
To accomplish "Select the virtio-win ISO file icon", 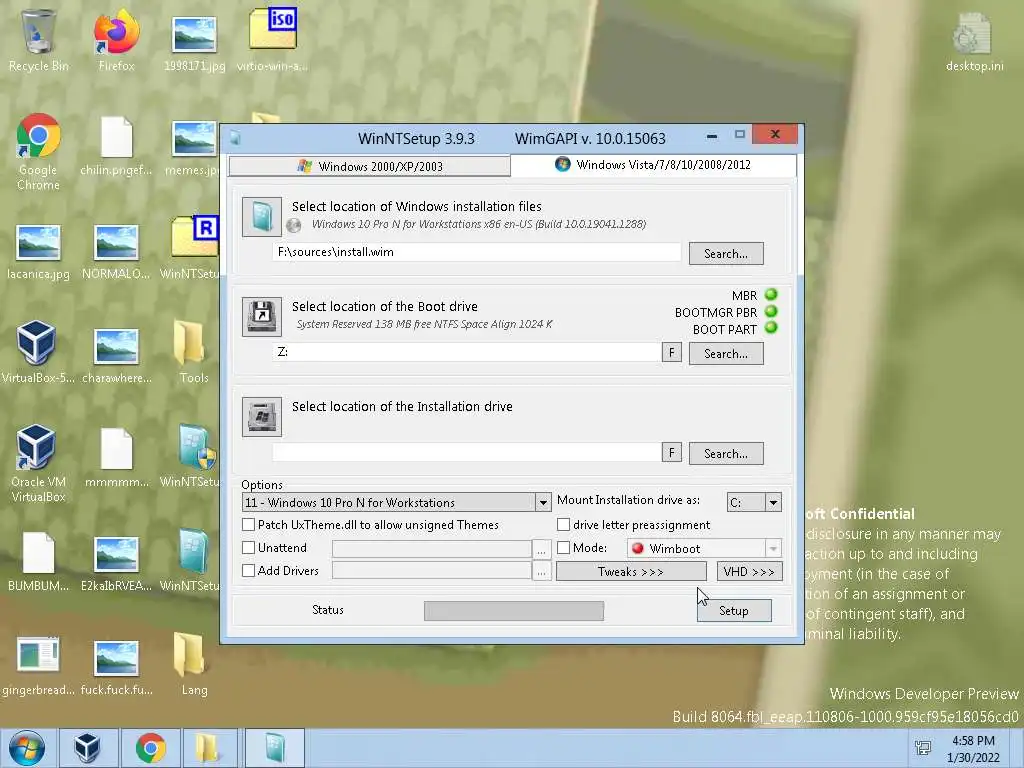I will click(x=272, y=39).
